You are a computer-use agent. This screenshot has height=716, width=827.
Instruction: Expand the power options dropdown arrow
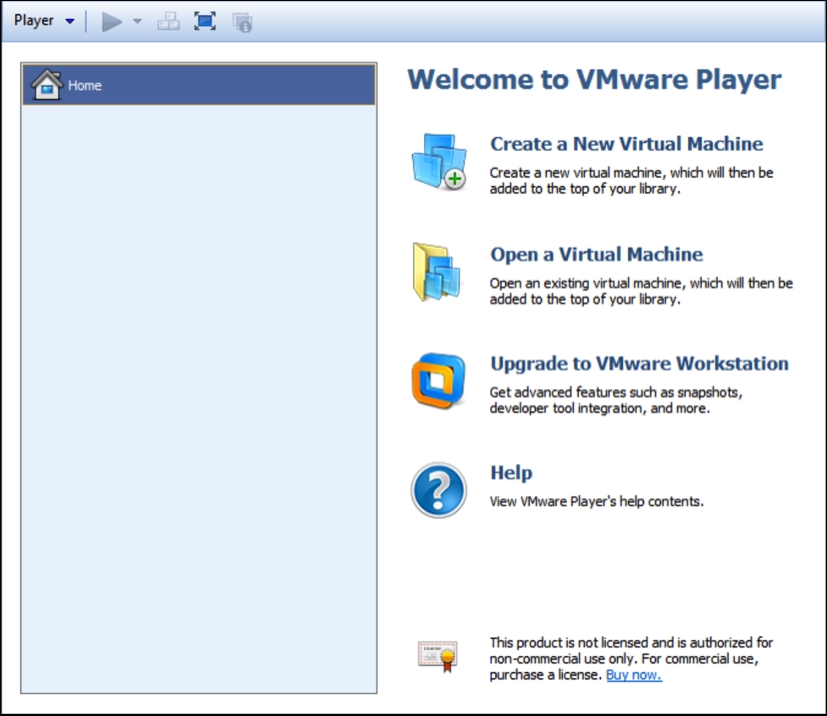pyautogui.click(x=137, y=22)
